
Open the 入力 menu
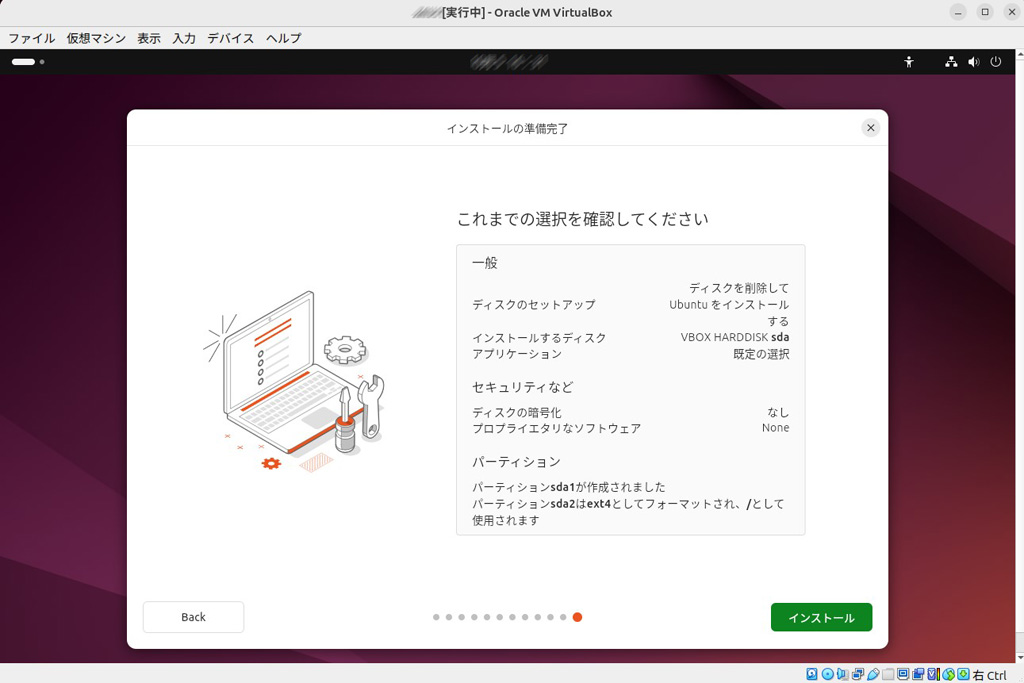[184, 38]
